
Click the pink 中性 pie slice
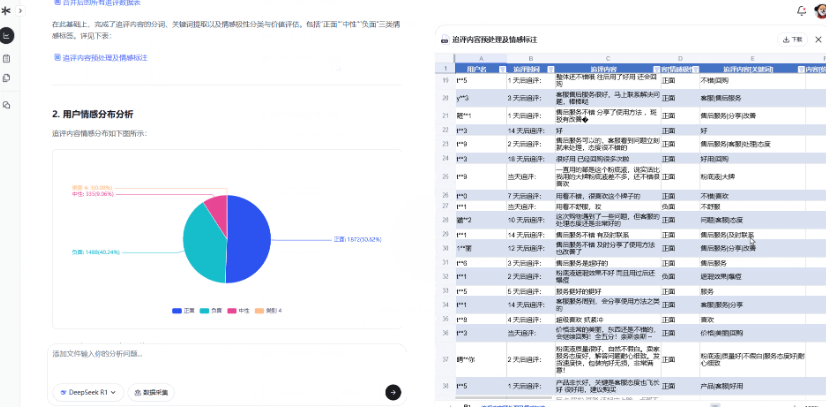pyautogui.click(x=217, y=210)
